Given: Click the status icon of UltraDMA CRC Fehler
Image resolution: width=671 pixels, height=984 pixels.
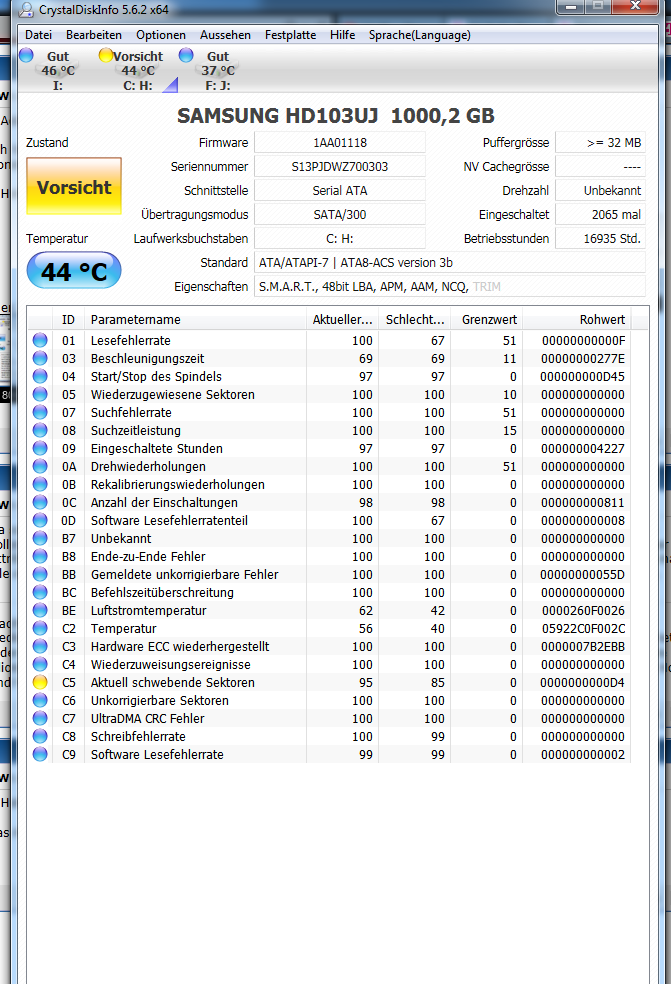Looking at the screenshot, I should (40, 717).
